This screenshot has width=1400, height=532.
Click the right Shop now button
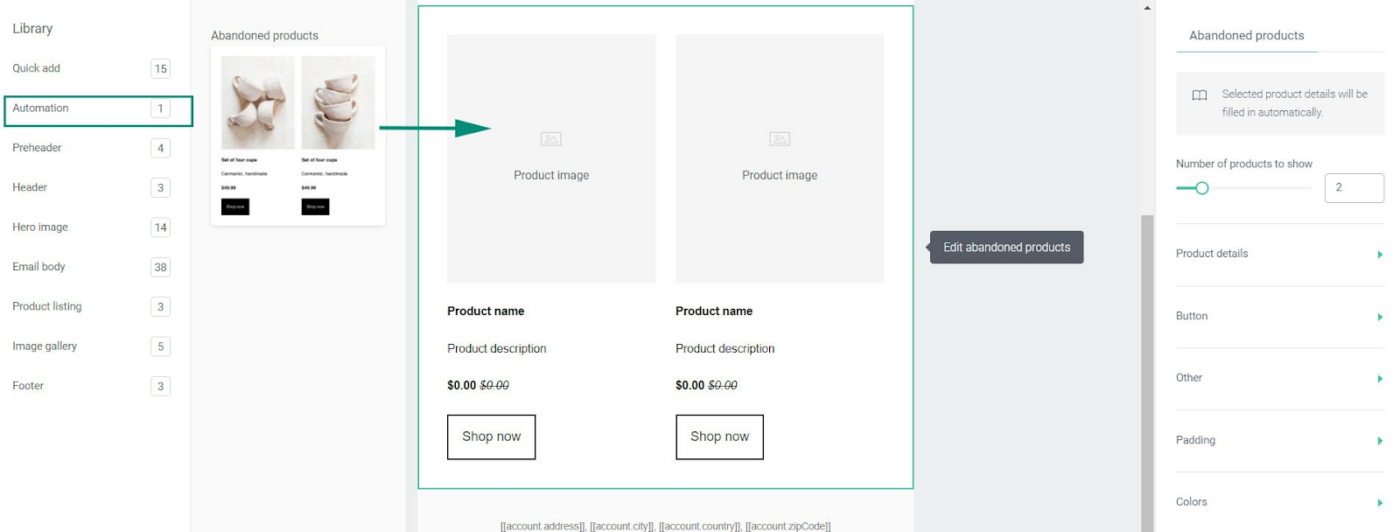coord(720,437)
